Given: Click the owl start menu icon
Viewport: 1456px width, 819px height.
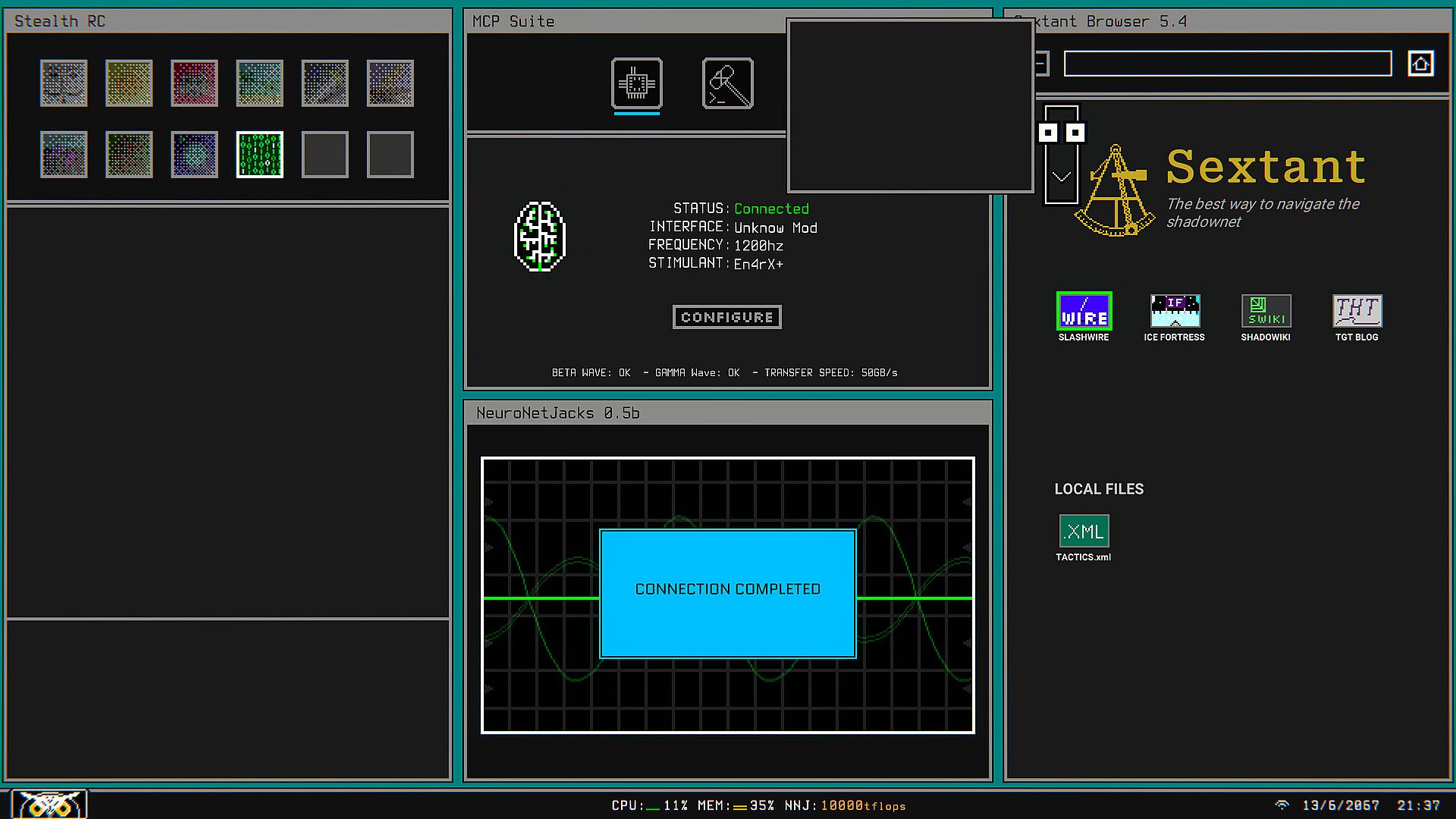Looking at the screenshot, I should pos(49,804).
